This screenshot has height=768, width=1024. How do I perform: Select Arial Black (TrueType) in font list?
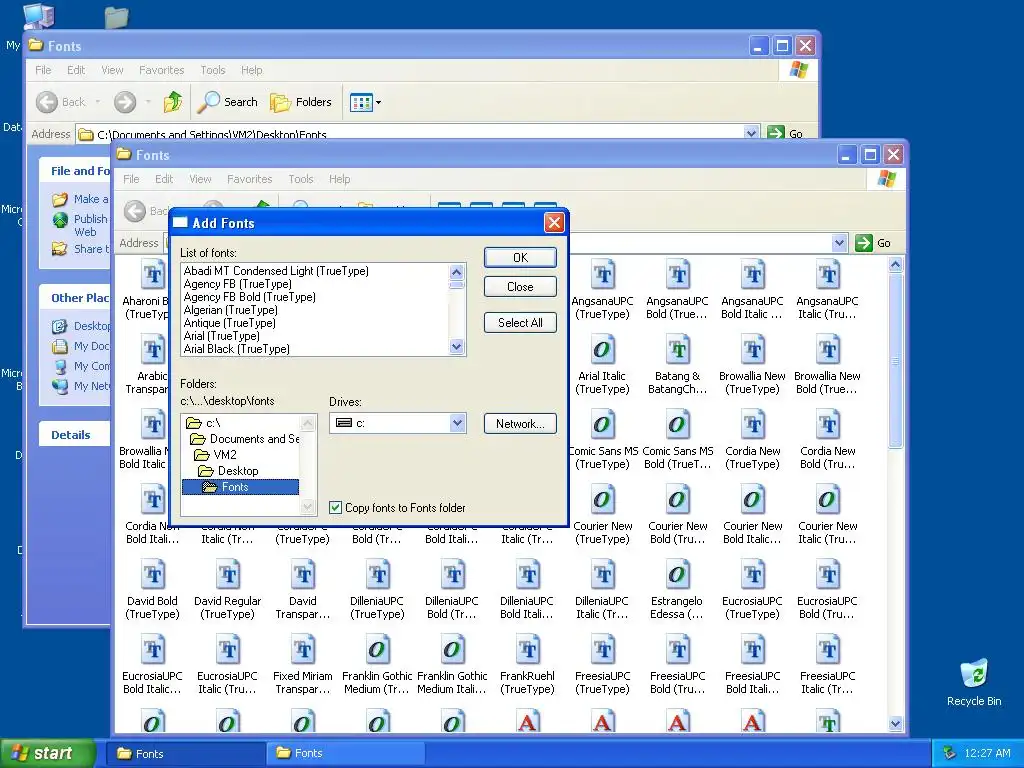236,349
